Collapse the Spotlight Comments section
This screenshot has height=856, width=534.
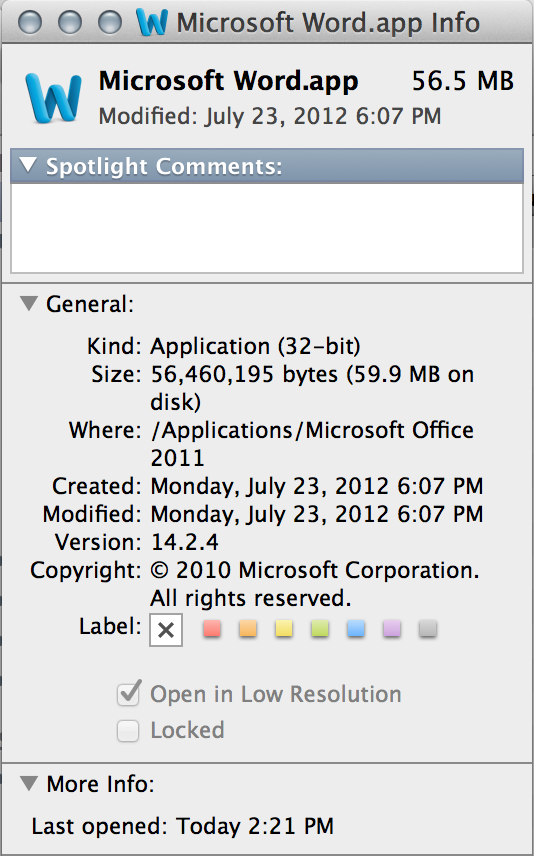pyautogui.click(x=28, y=164)
